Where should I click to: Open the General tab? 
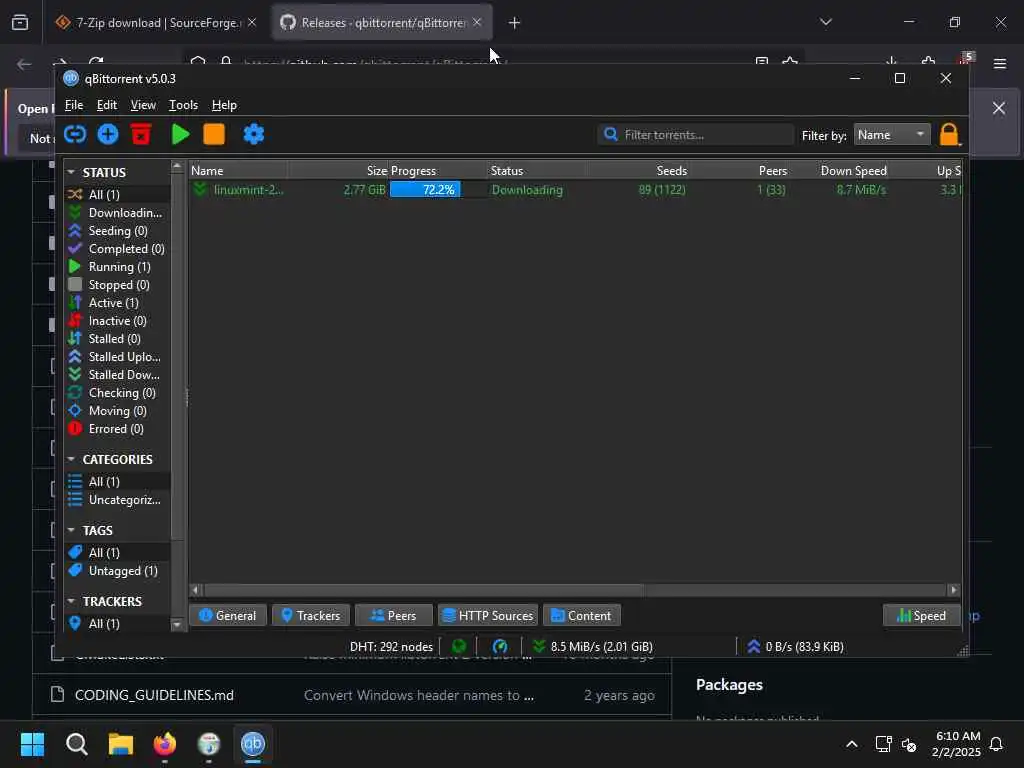pyautogui.click(x=227, y=615)
